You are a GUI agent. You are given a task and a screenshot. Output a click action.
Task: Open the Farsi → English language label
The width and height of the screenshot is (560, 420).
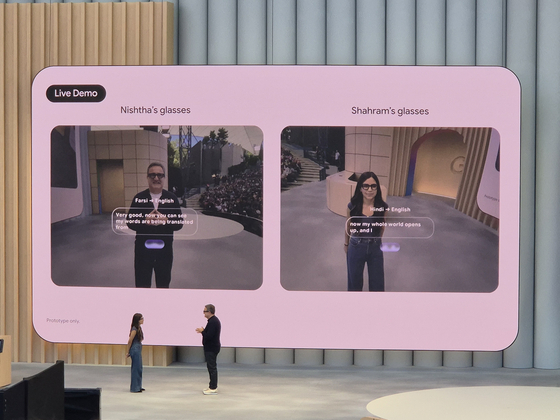(x=155, y=201)
